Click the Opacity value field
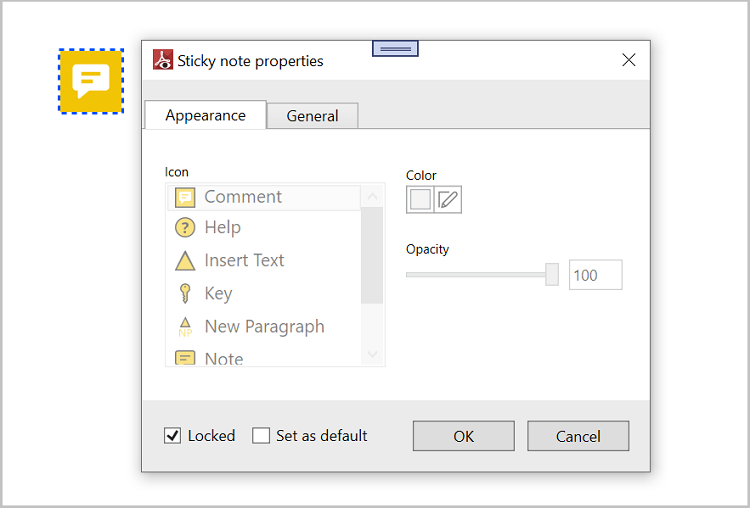The image size is (750, 508). click(x=595, y=275)
